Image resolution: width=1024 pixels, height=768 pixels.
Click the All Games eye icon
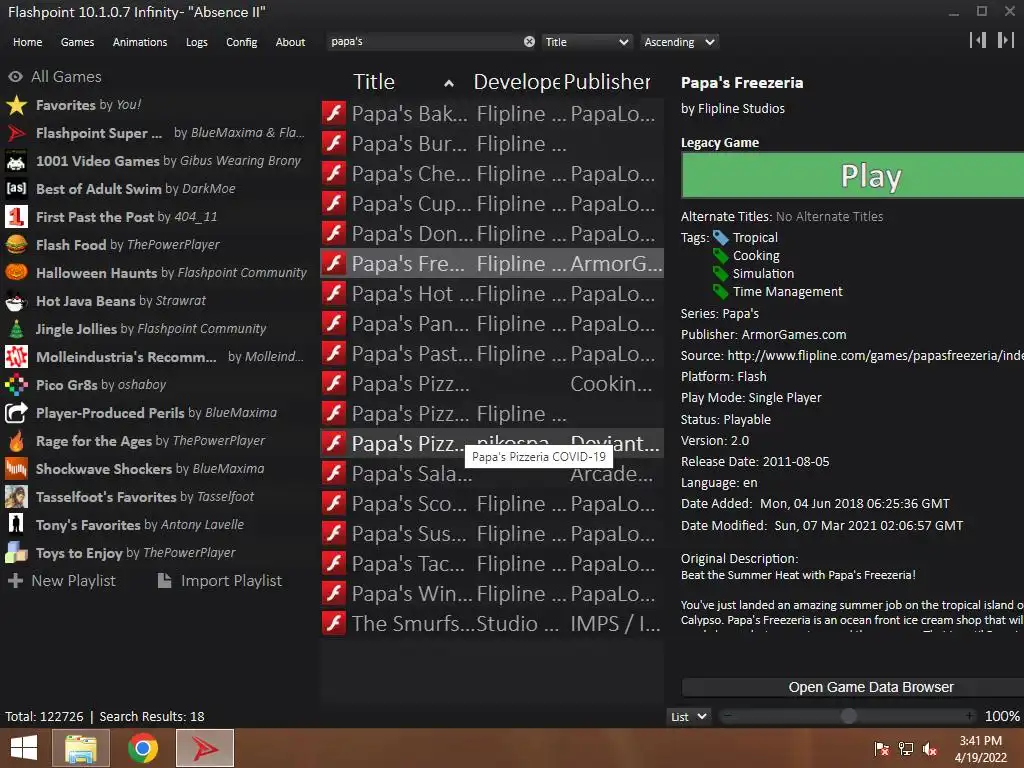point(16,77)
